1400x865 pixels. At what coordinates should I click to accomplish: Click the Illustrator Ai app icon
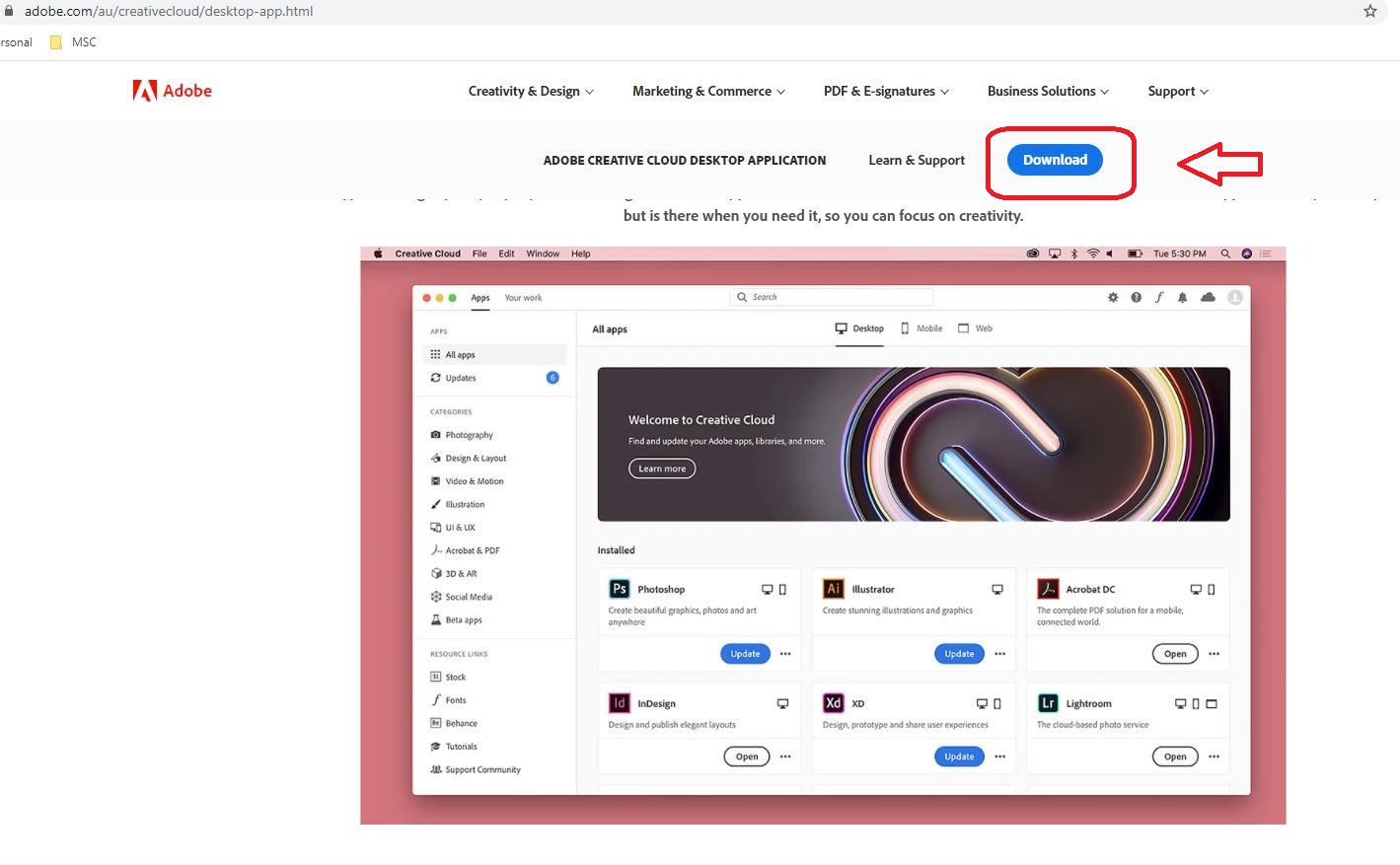pos(834,589)
